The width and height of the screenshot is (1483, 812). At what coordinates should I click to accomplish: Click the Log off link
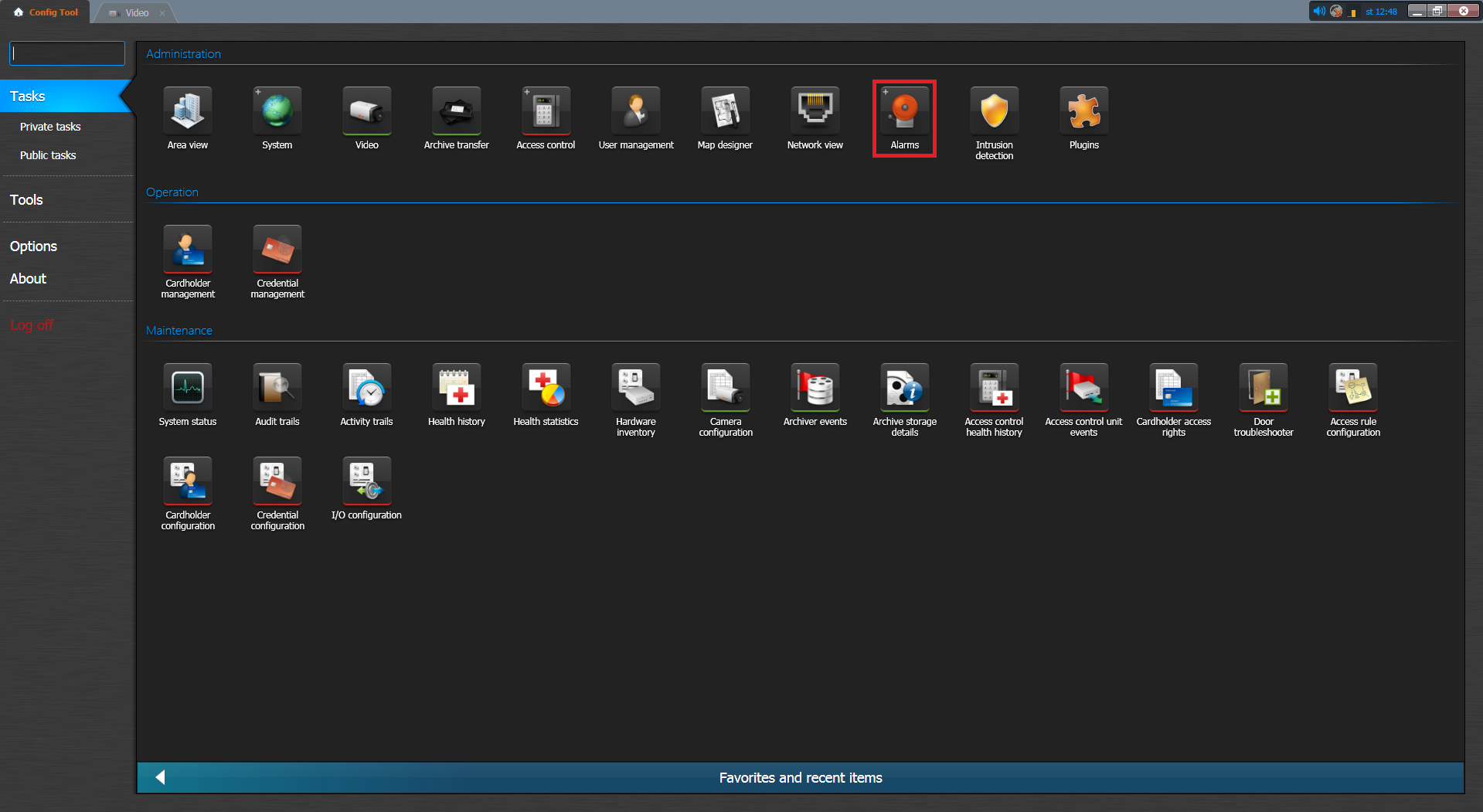tap(32, 325)
